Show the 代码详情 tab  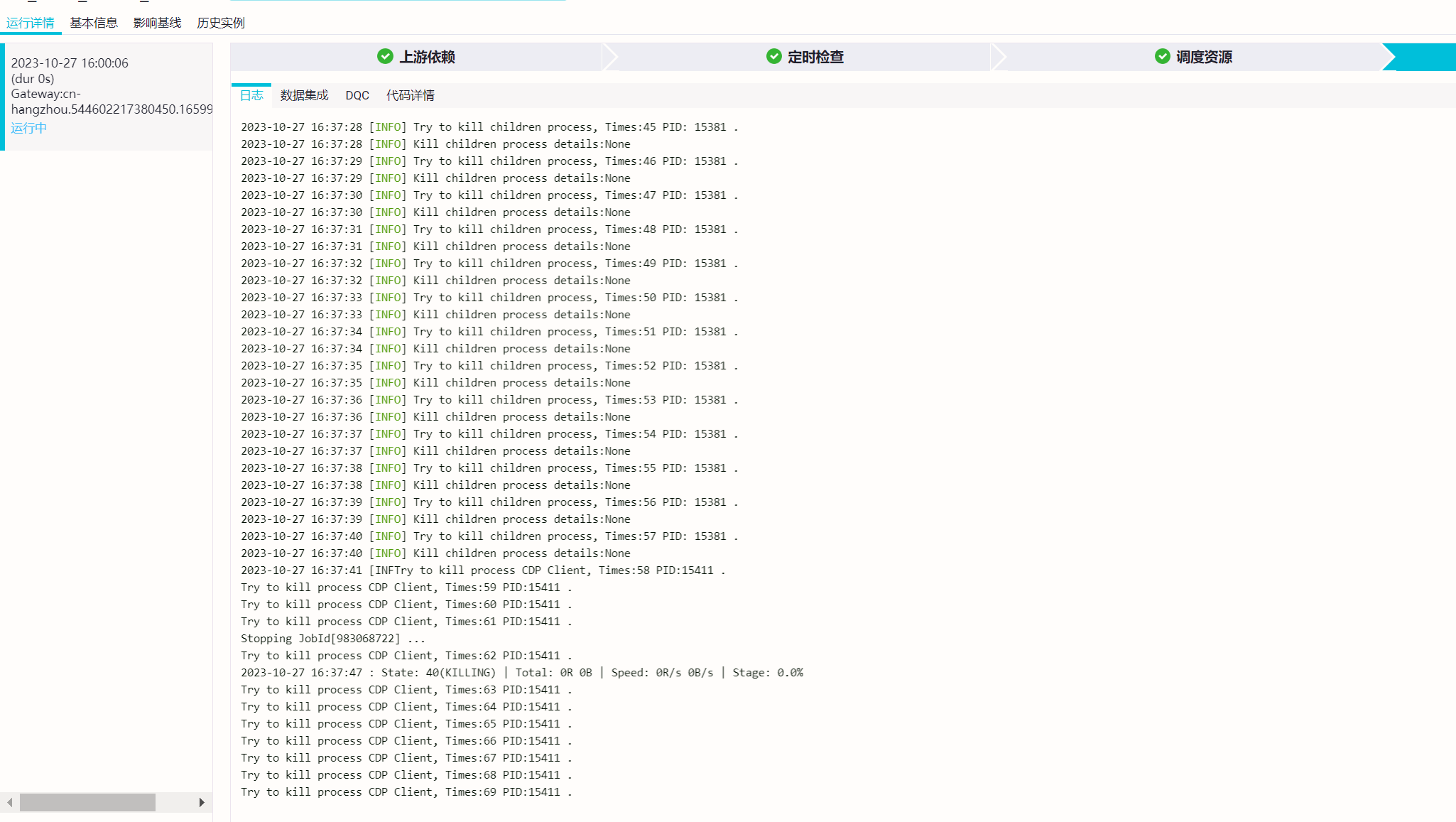(x=411, y=95)
